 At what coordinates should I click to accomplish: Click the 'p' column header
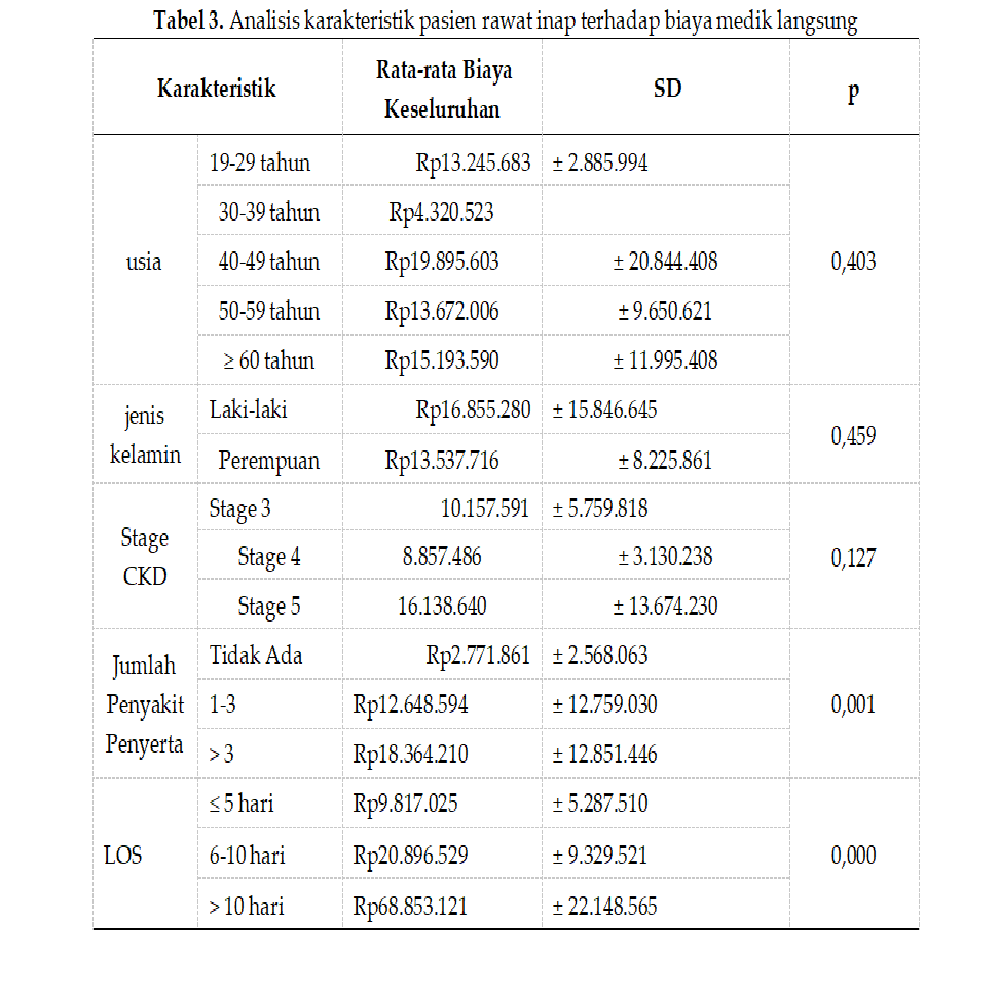[x=854, y=92]
